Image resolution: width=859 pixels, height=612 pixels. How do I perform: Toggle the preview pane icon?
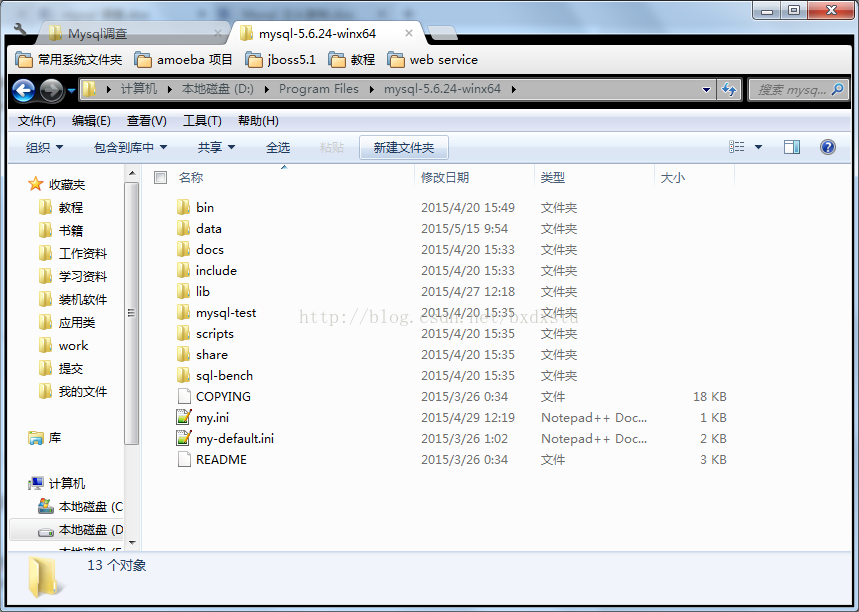(x=792, y=147)
